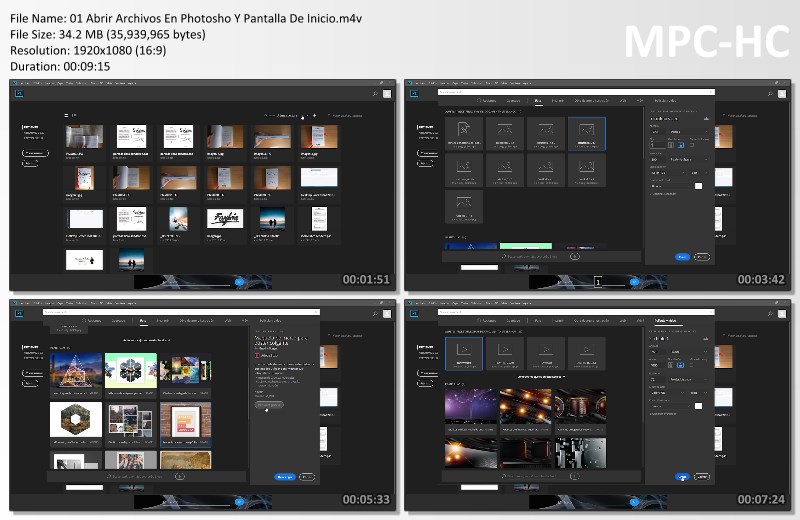This screenshot has width=800, height=520.
Task: Click the white search field atop the 00:03:42 dialog
Action: pos(576,92)
